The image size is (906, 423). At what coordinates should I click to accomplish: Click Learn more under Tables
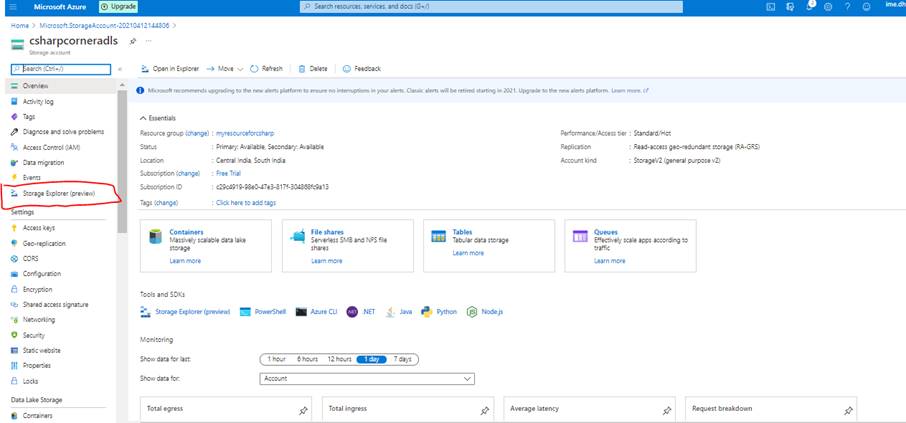pos(468,253)
